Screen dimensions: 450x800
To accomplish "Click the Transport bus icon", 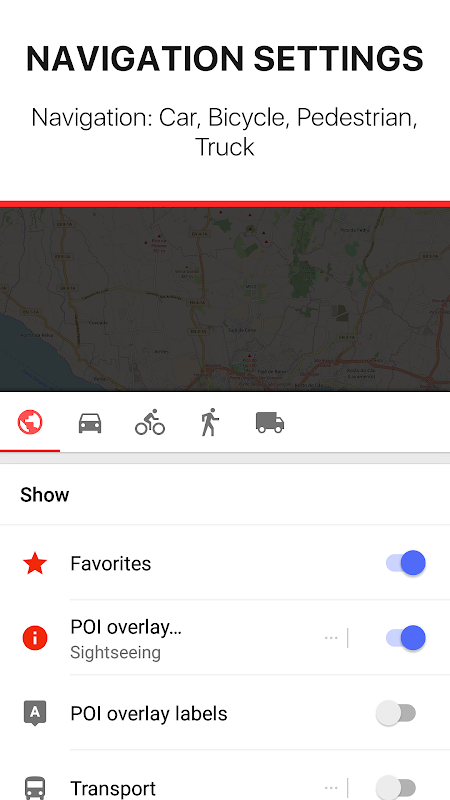I will coord(35,788).
